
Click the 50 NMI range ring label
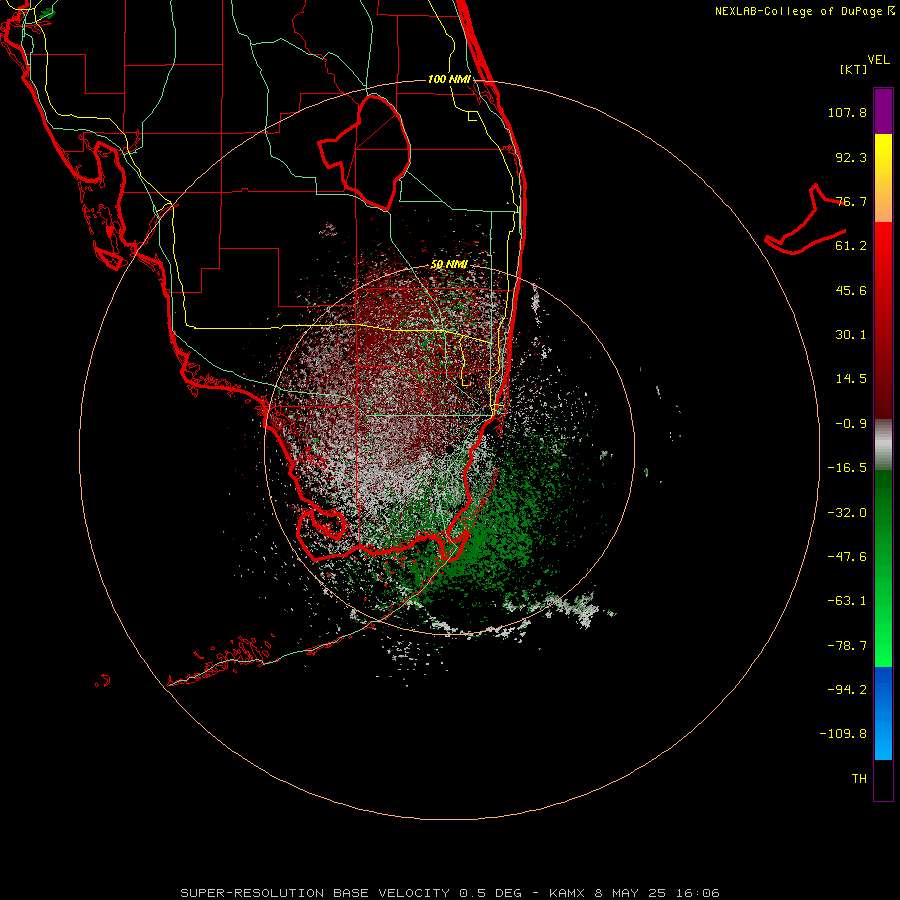point(449,264)
